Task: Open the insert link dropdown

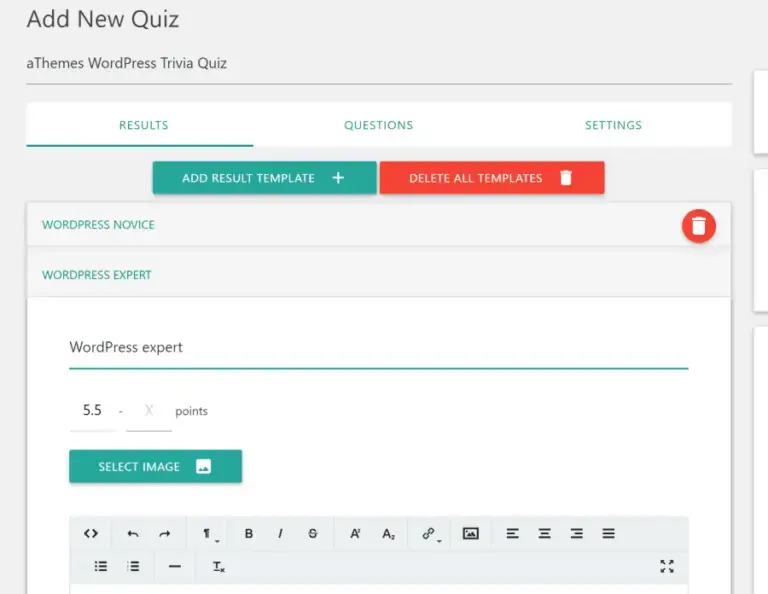Action: (431, 534)
